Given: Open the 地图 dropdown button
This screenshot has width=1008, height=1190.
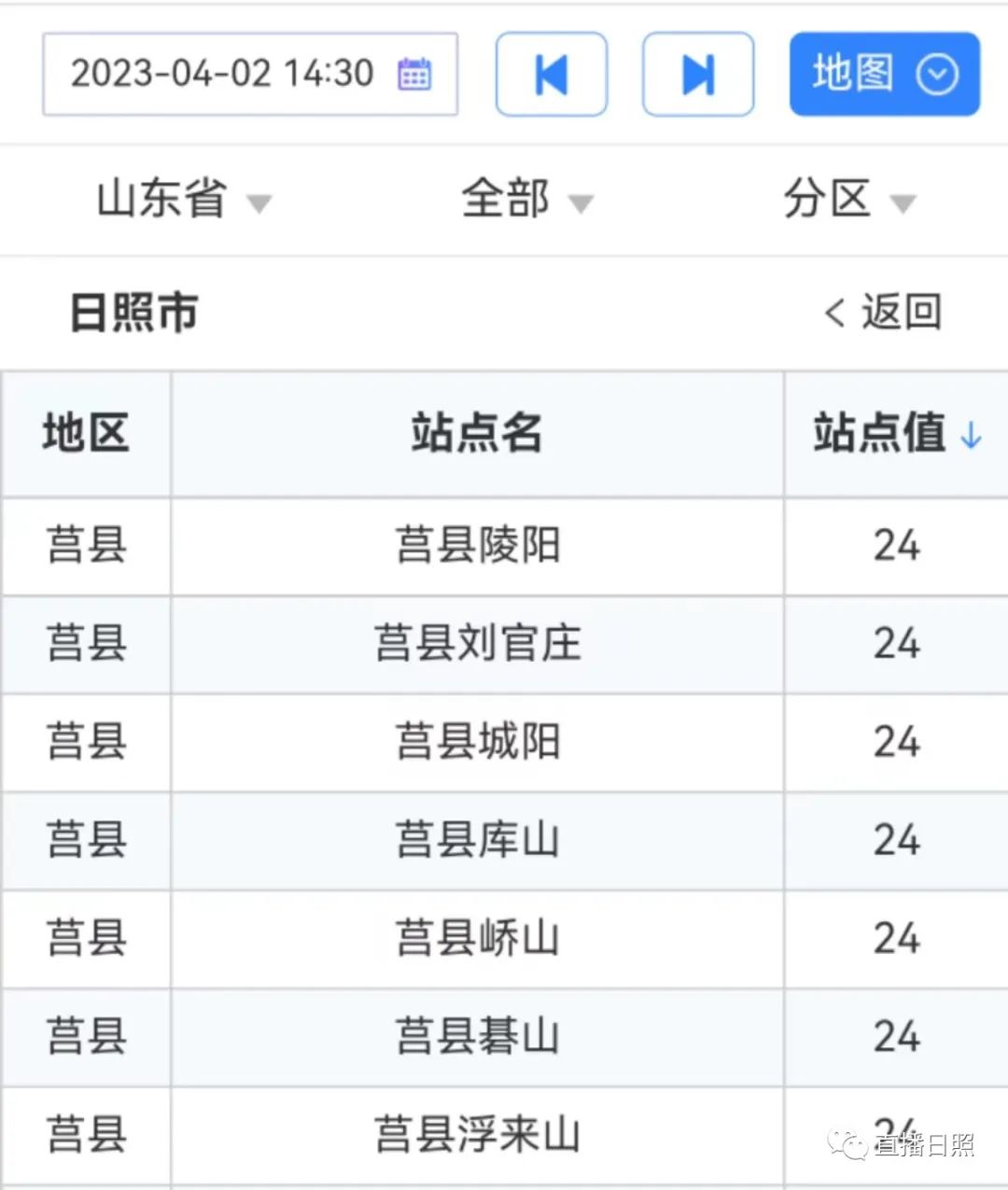Looking at the screenshot, I should click(884, 75).
